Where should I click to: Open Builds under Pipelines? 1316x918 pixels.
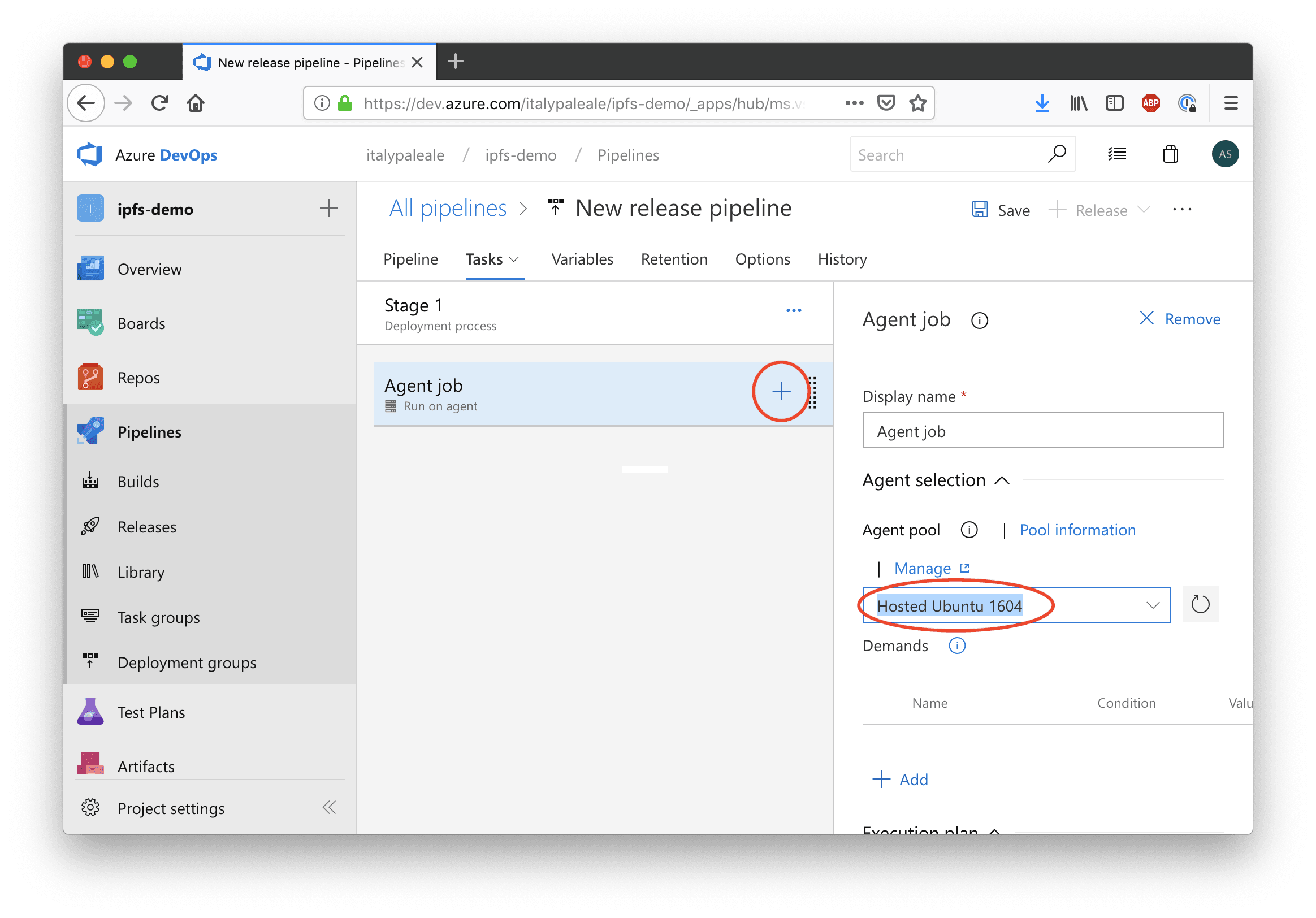pos(210,482)
